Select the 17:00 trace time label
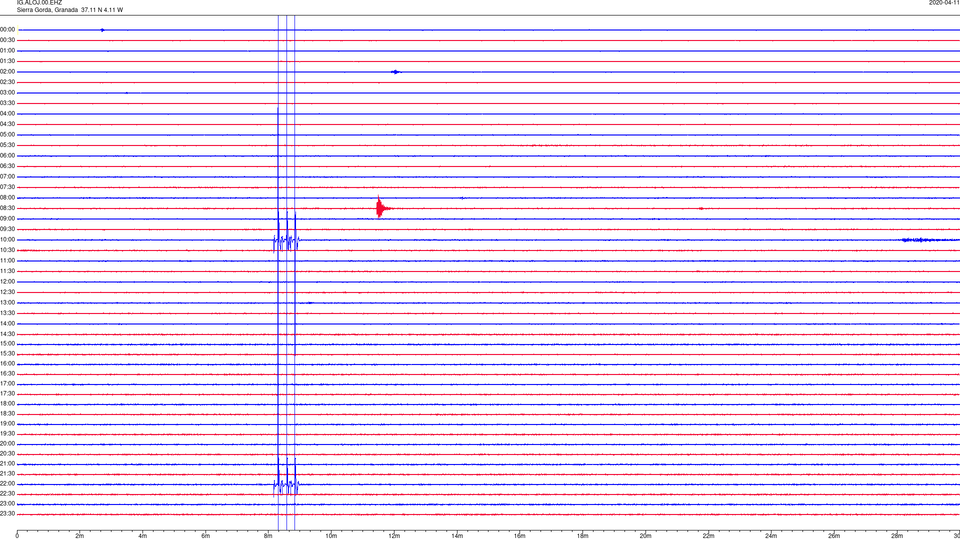Screen dimensions: 960x540 (7, 384)
